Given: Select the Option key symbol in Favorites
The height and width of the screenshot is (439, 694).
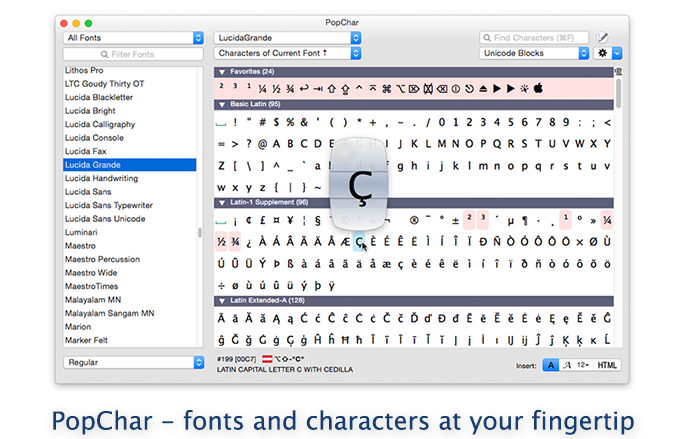Looking at the screenshot, I should point(400,87).
